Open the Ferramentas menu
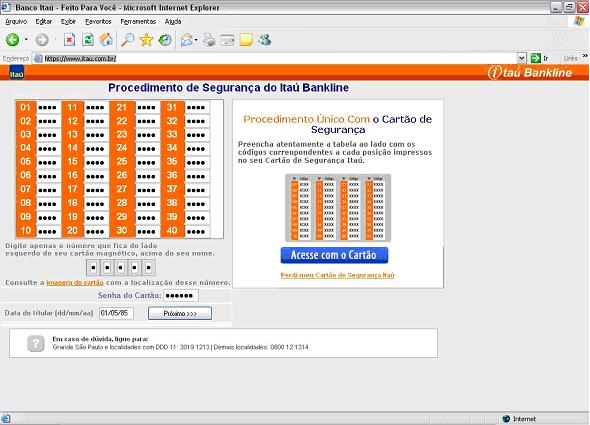Screen dimensions: 590x425 [138, 21]
